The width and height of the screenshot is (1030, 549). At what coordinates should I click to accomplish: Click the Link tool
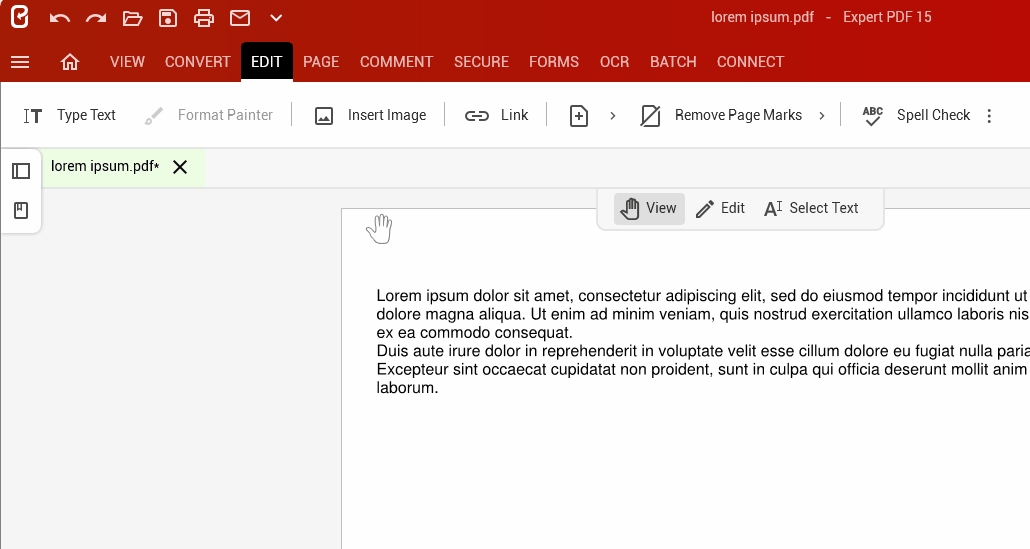coord(496,116)
